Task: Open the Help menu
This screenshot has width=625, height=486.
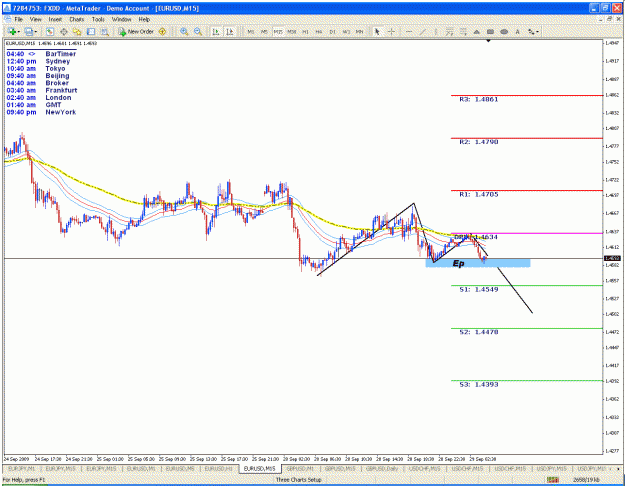Action: point(144,19)
